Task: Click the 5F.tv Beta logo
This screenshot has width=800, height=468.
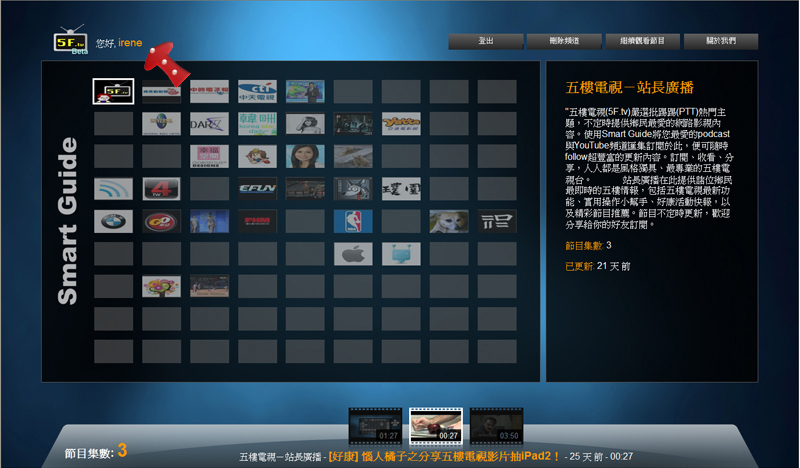Action: pos(71,40)
